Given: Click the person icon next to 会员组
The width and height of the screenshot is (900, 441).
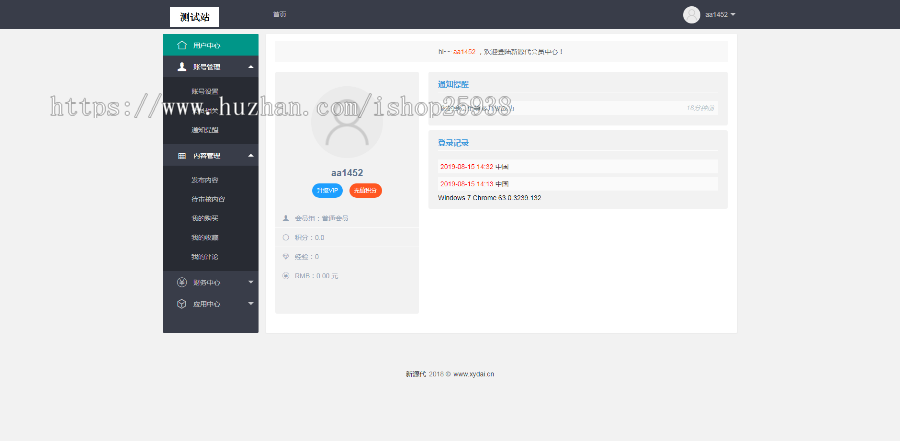Looking at the screenshot, I should 286,218.
